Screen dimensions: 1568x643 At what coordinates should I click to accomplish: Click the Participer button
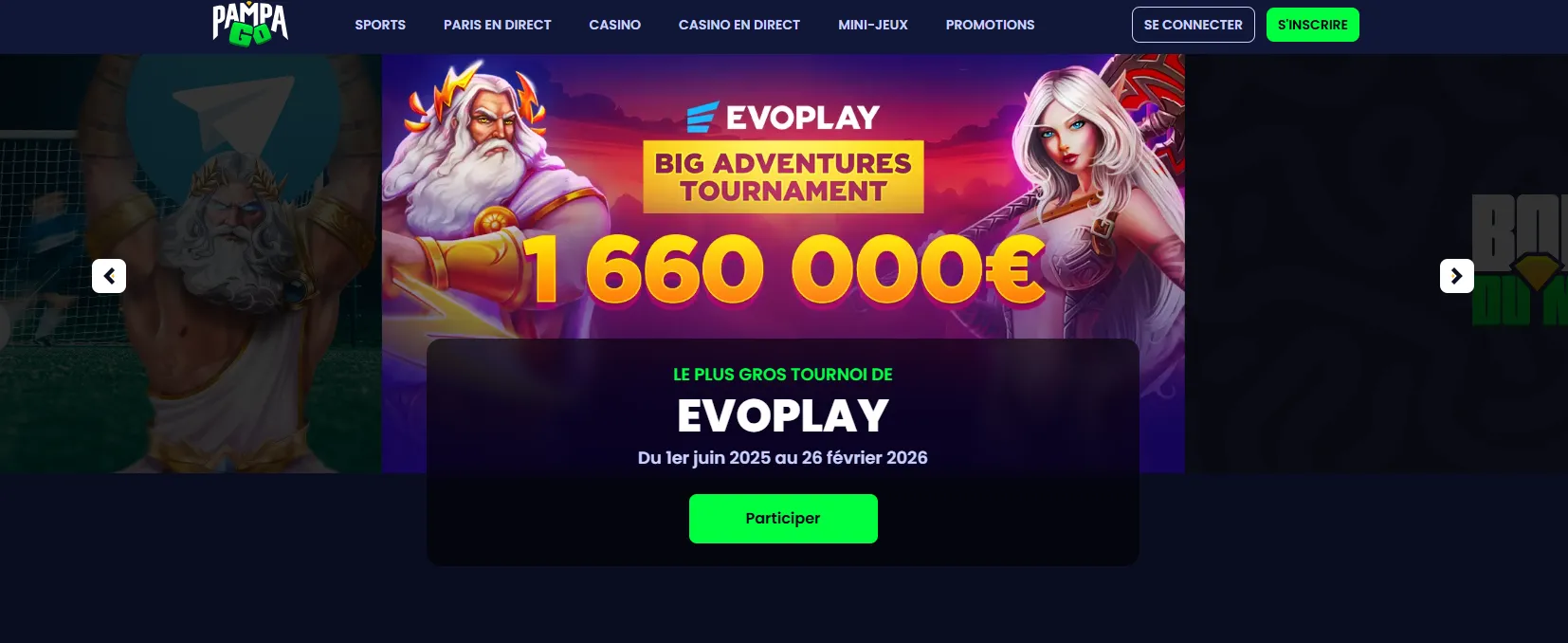(783, 519)
